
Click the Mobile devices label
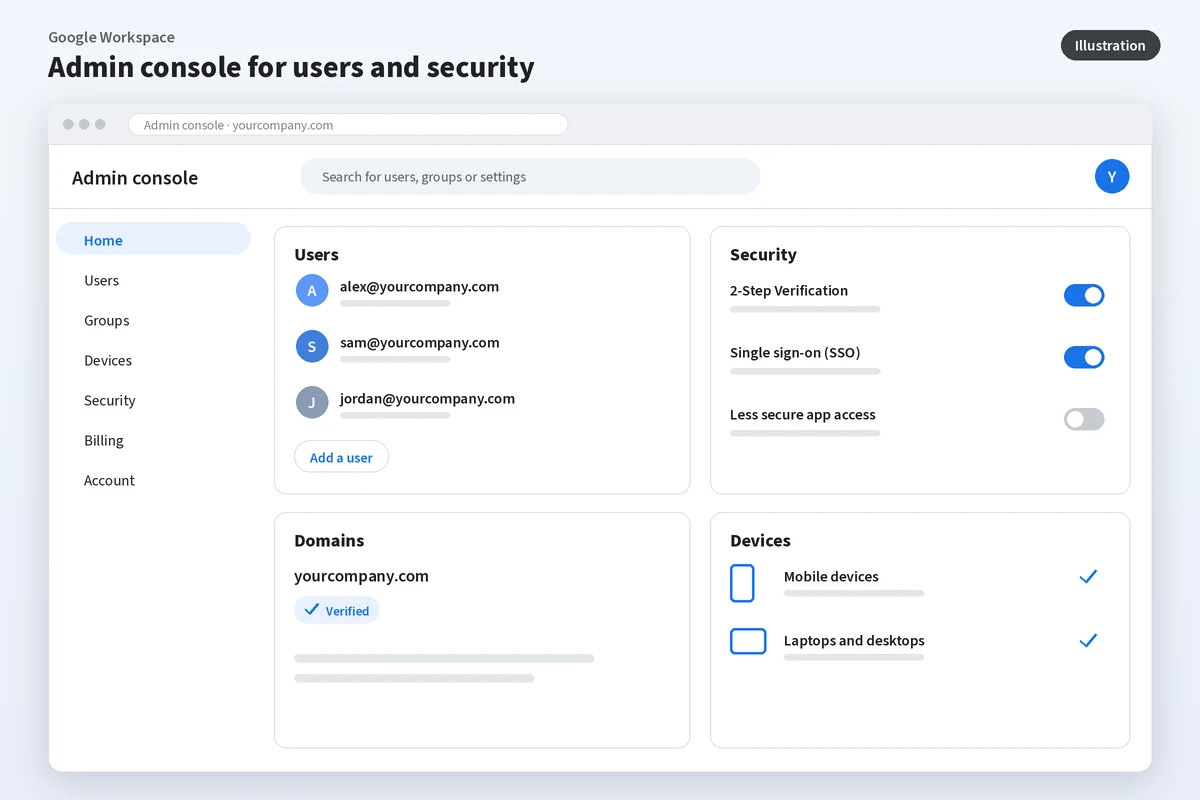[x=831, y=576]
